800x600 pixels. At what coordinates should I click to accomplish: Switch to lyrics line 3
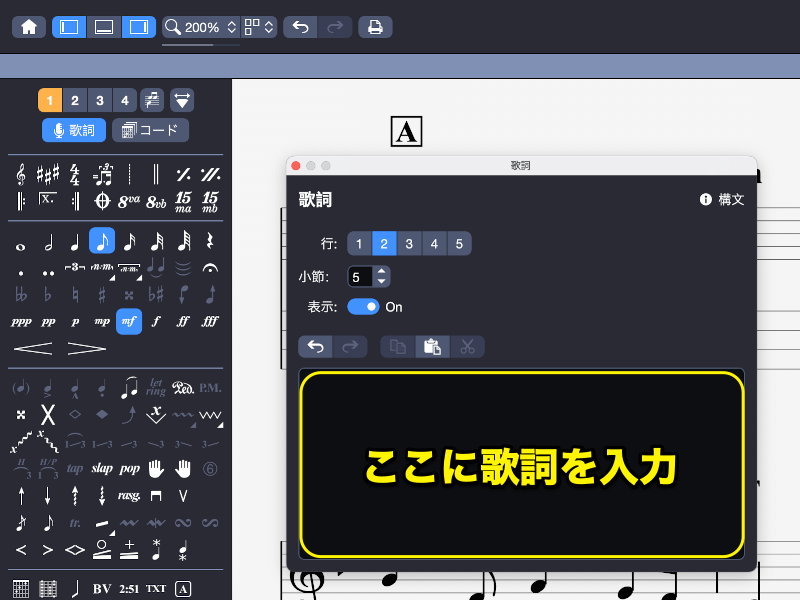click(409, 243)
